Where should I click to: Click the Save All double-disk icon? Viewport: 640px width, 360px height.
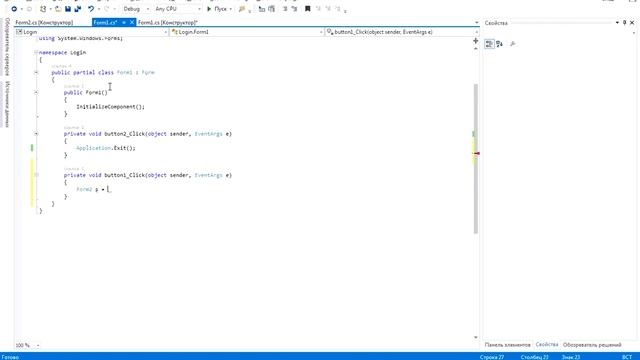[78, 9]
